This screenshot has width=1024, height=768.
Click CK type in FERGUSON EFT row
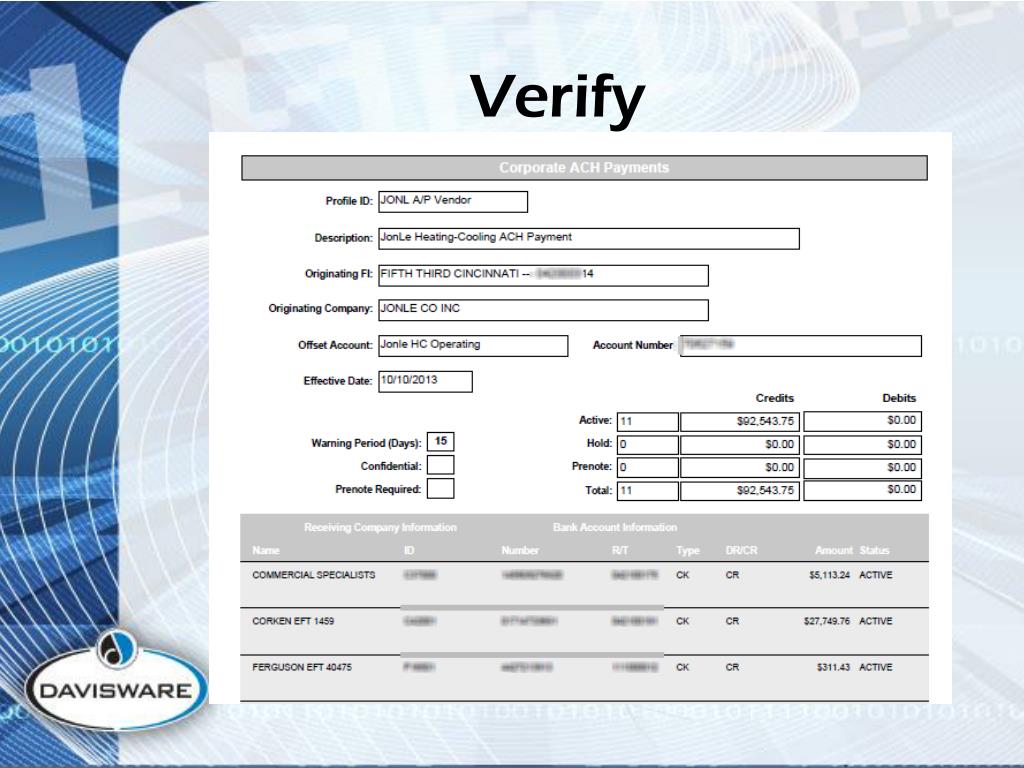point(682,667)
